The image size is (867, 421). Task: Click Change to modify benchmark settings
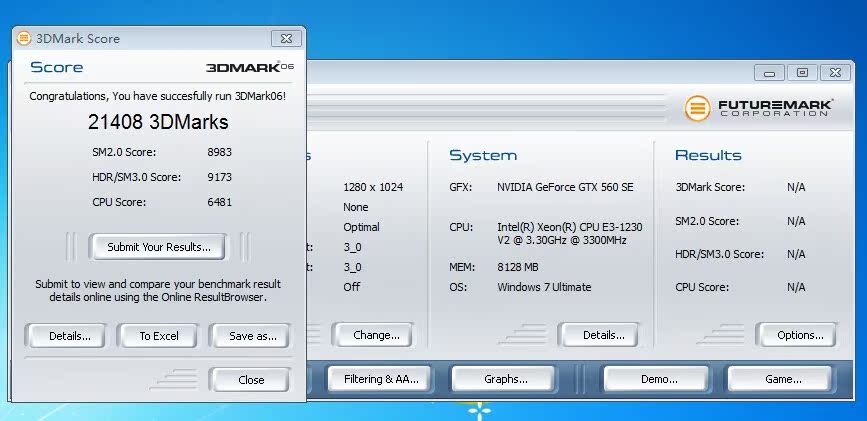tap(376, 335)
